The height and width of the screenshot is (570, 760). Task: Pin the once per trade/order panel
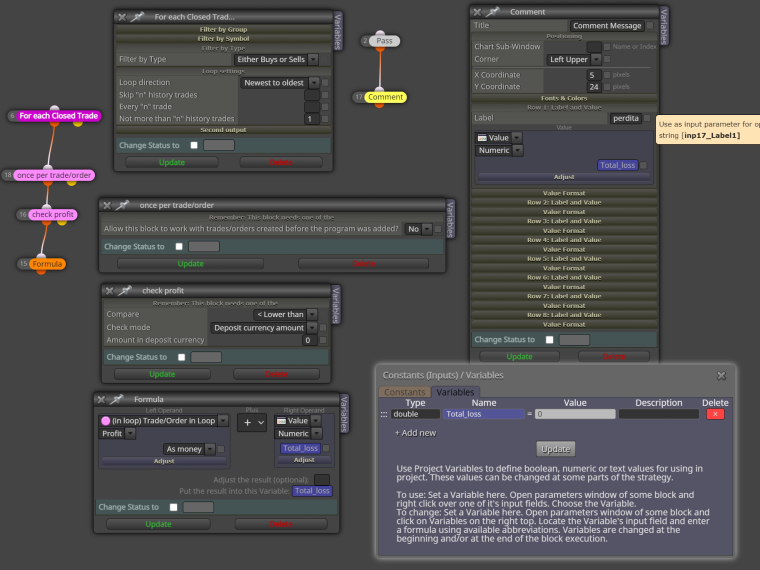point(122,206)
